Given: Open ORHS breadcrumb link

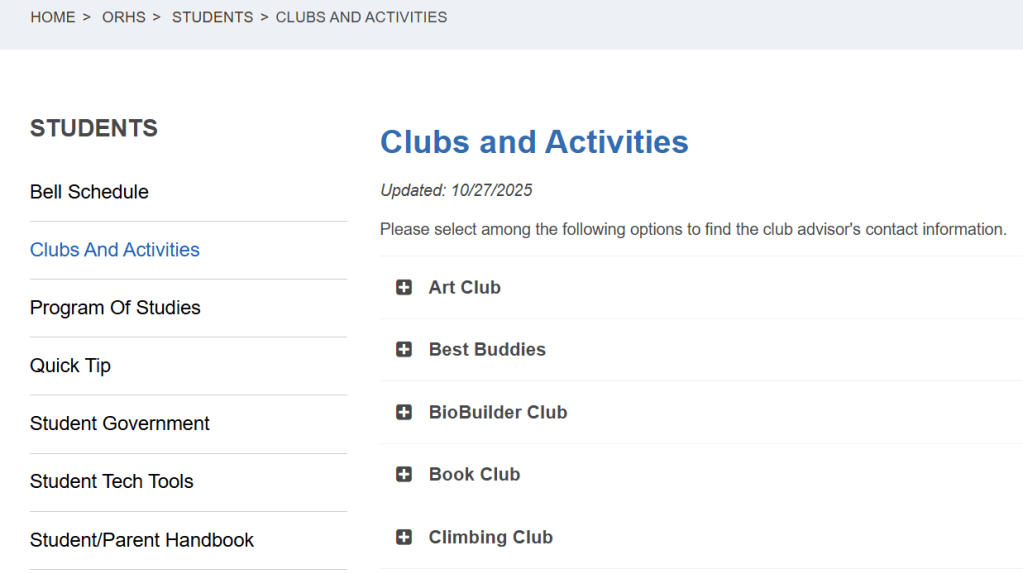Looking at the screenshot, I should tap(124, 17).
